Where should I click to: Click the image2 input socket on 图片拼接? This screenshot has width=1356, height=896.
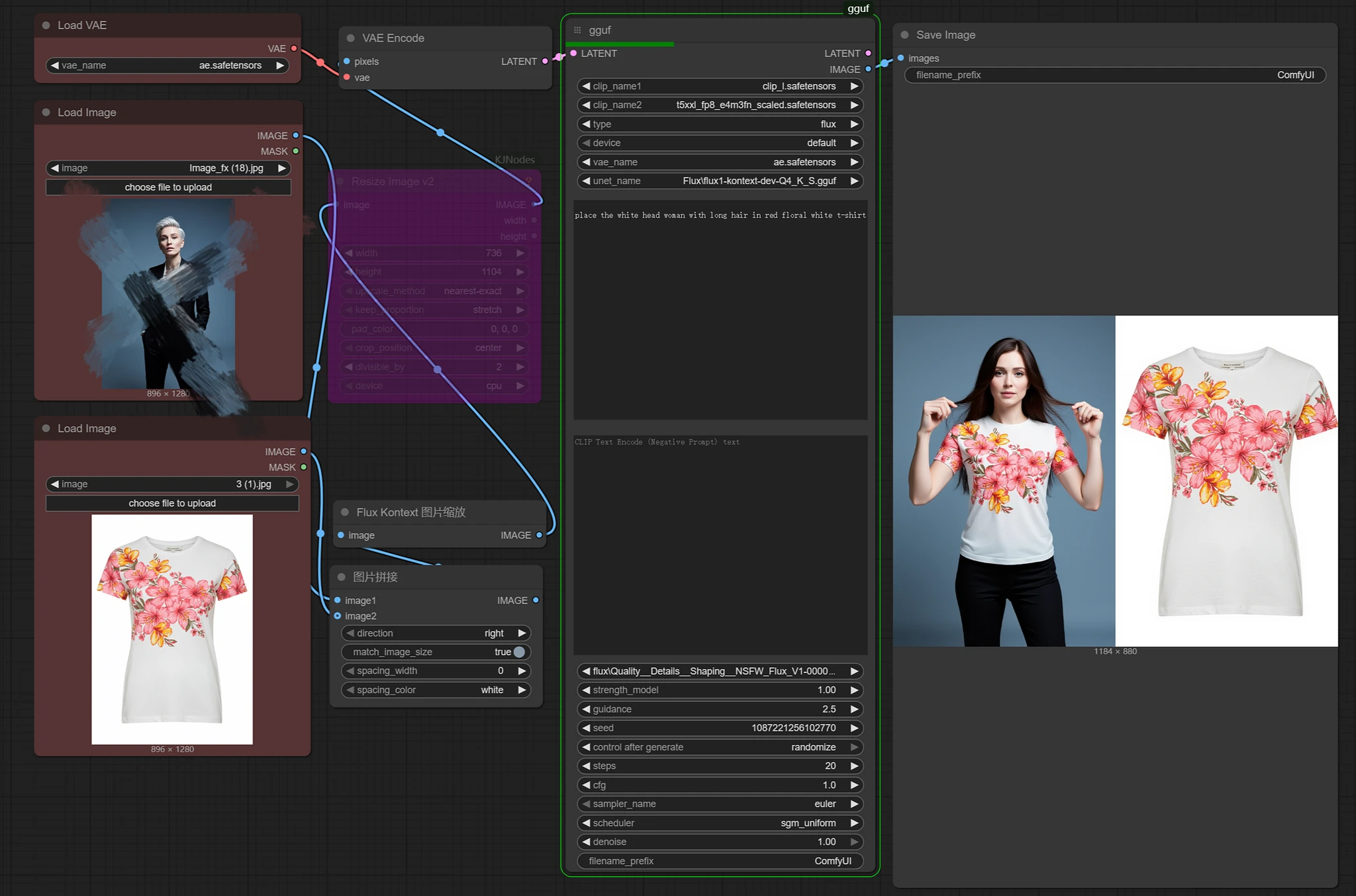[x=338, y=616]
